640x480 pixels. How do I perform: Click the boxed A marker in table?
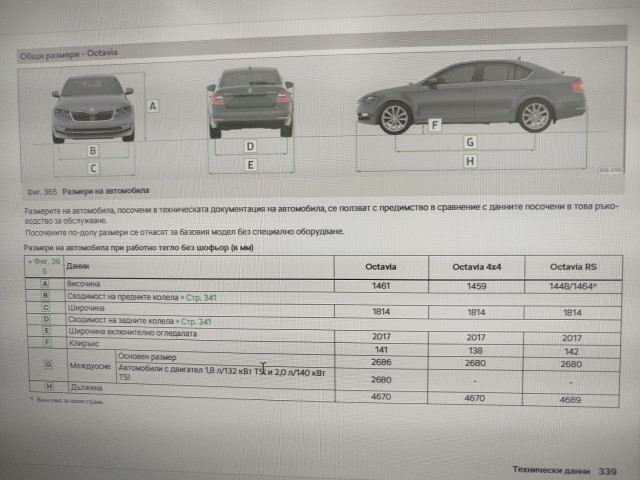point(44,283)
